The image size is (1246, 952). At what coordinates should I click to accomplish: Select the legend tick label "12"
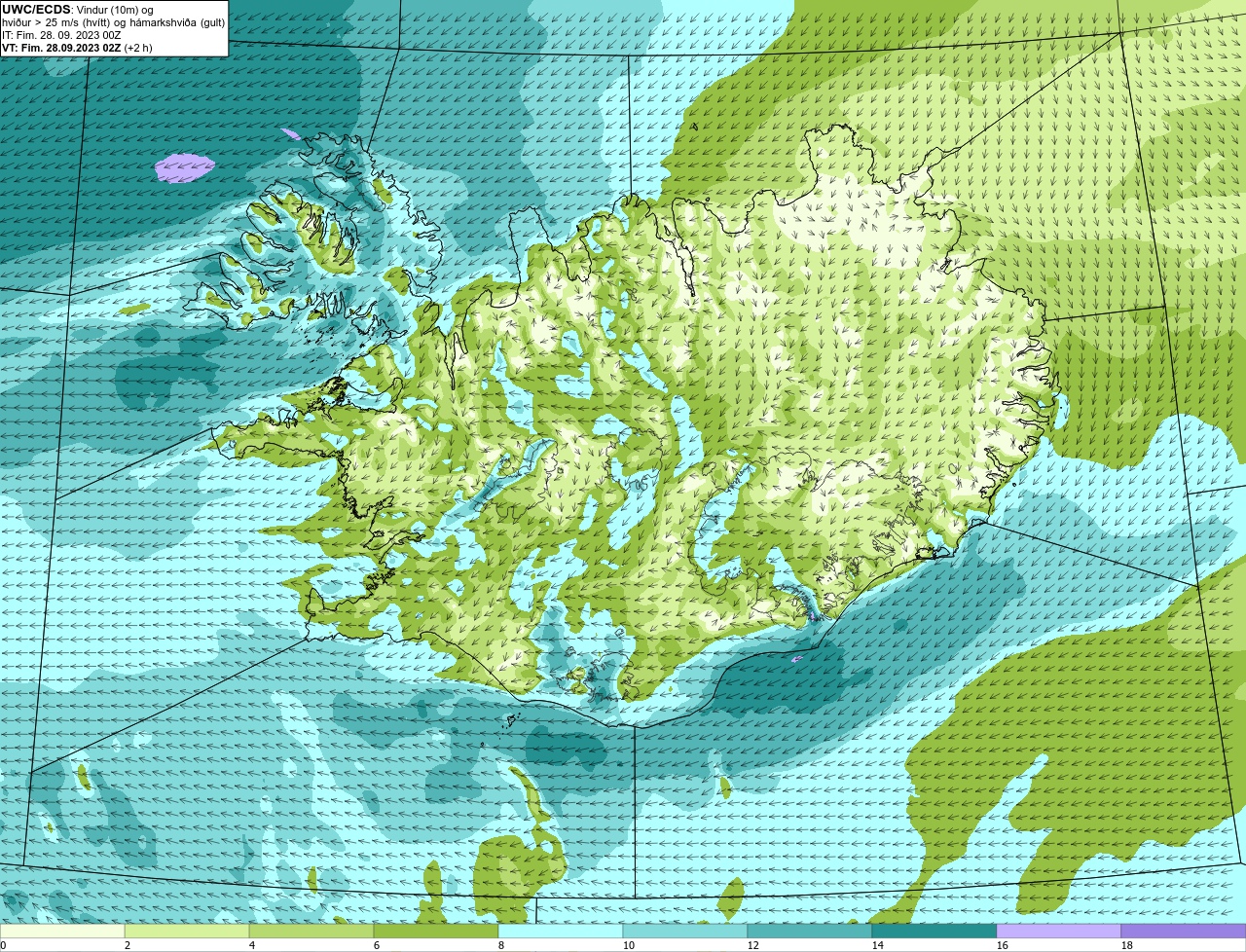753,945
